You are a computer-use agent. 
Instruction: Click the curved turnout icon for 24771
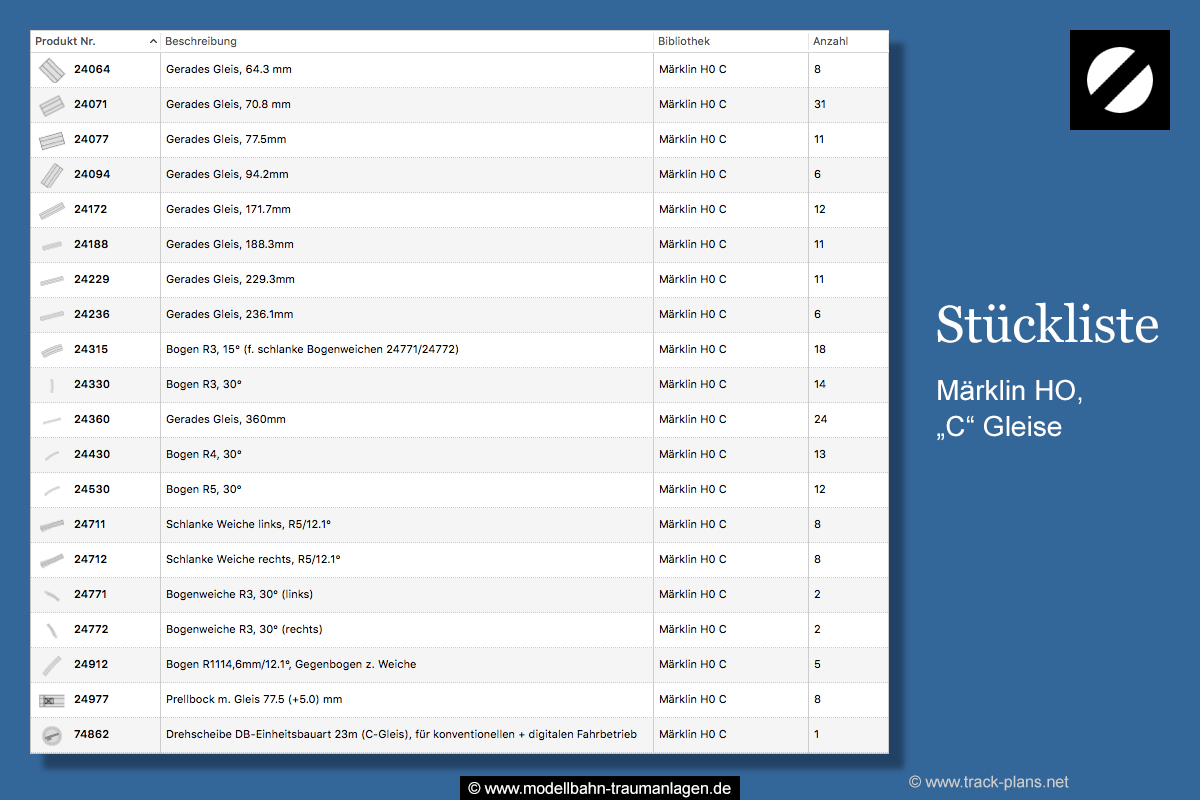[x=51, y=595]
